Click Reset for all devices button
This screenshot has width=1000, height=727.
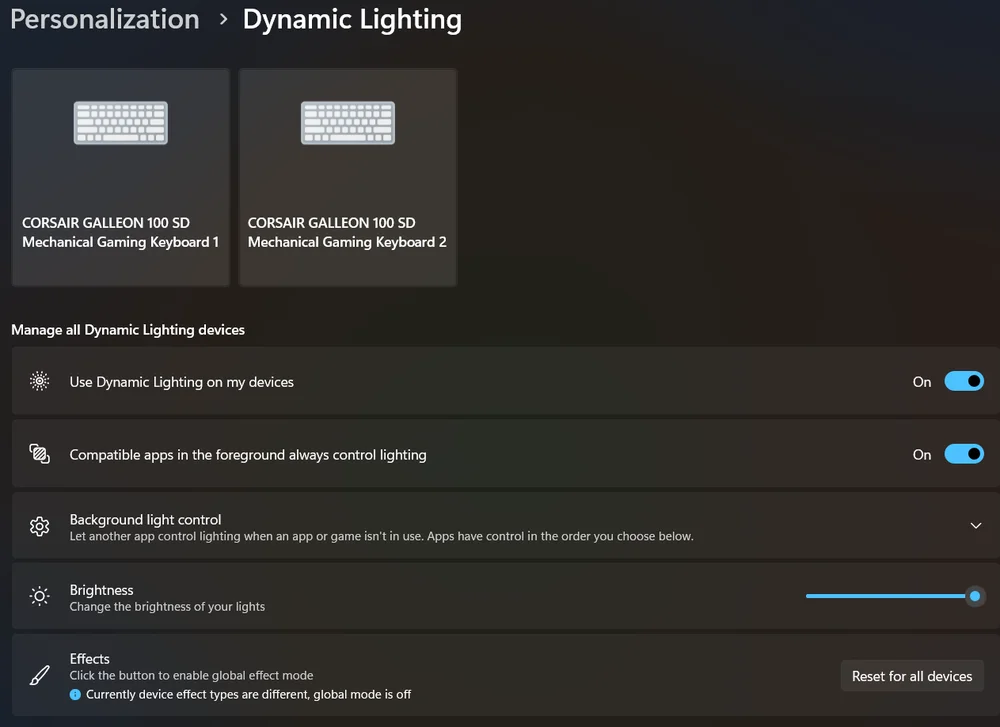point(912,676)
